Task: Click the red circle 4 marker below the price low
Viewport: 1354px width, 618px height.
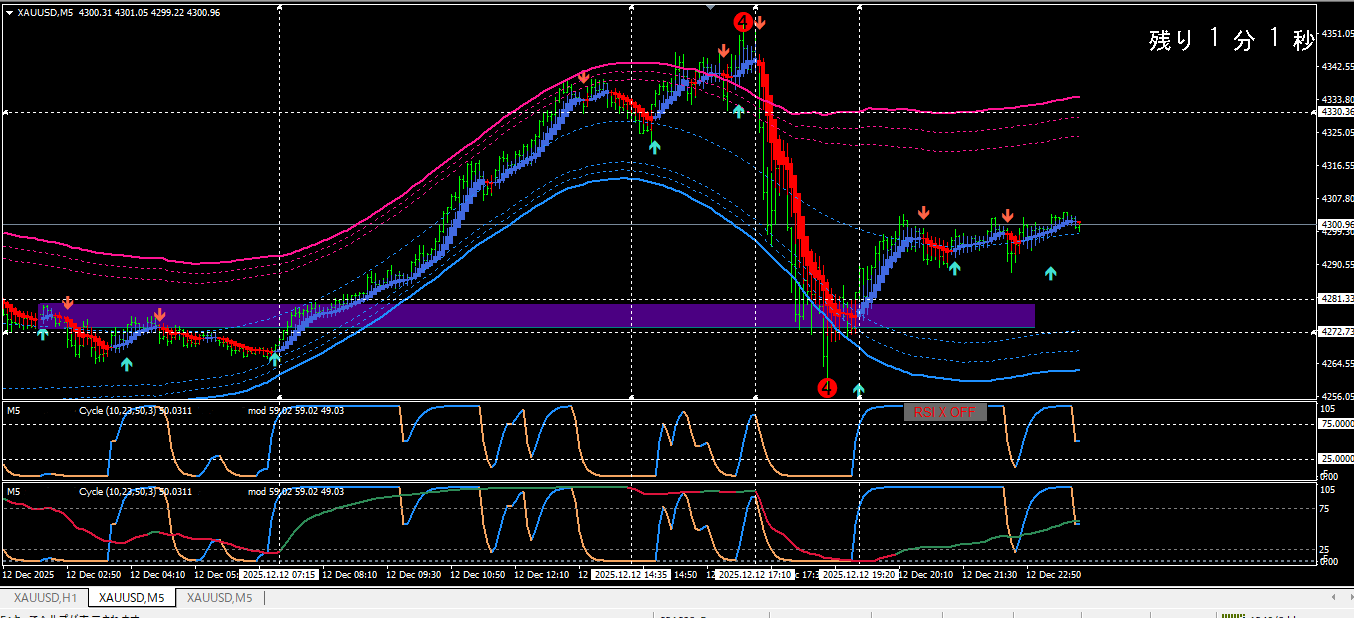Action: click(x=827, y=387)
